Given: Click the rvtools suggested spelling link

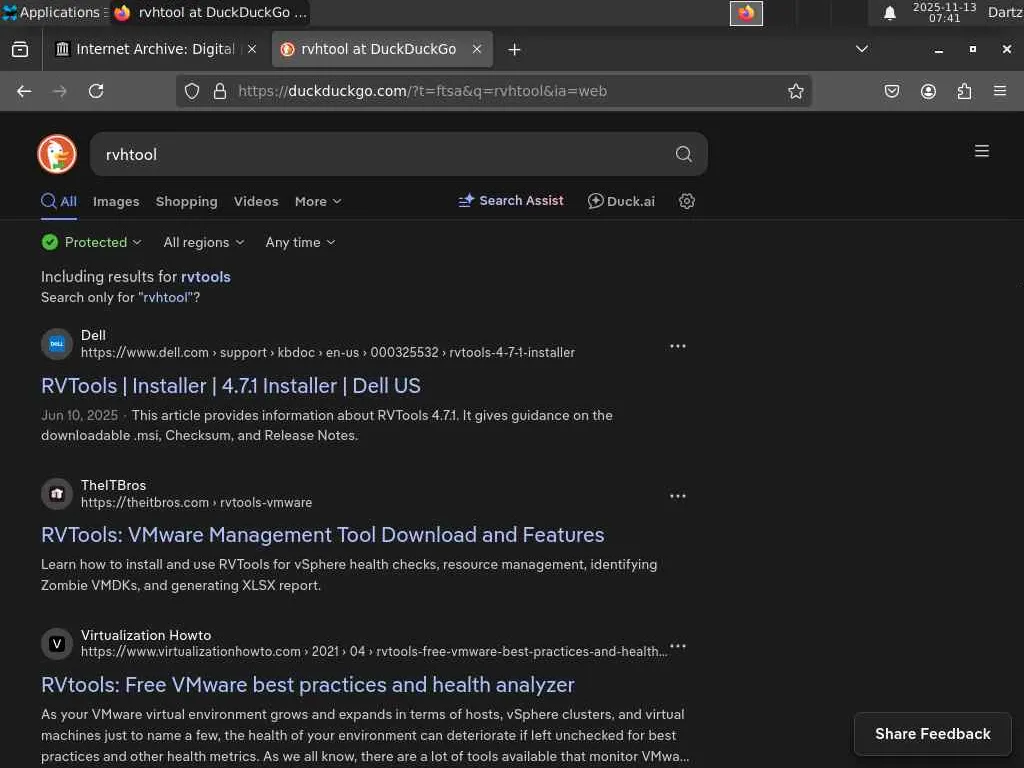Looking at the screenshot, I should [206, 277].
